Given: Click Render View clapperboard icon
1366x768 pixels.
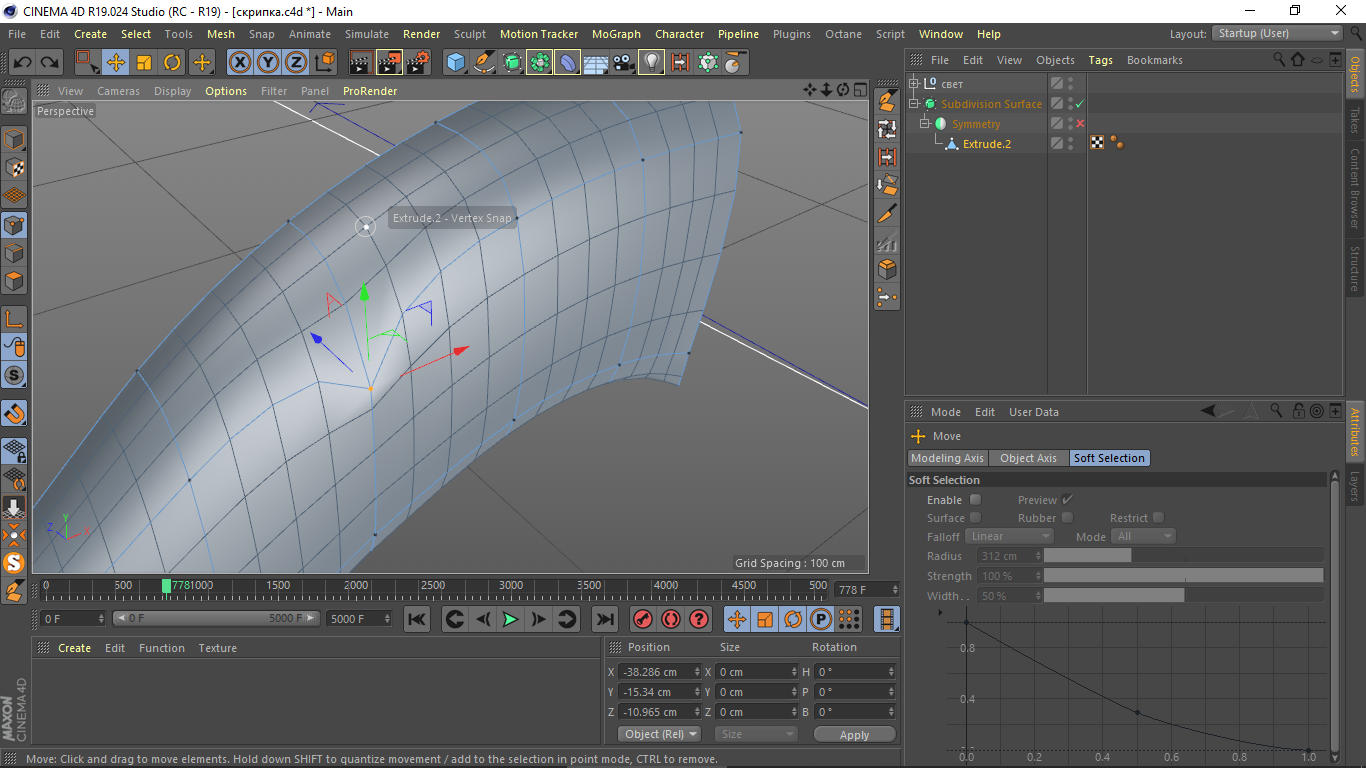Looking at the screenshot, I should click(360, 62).
